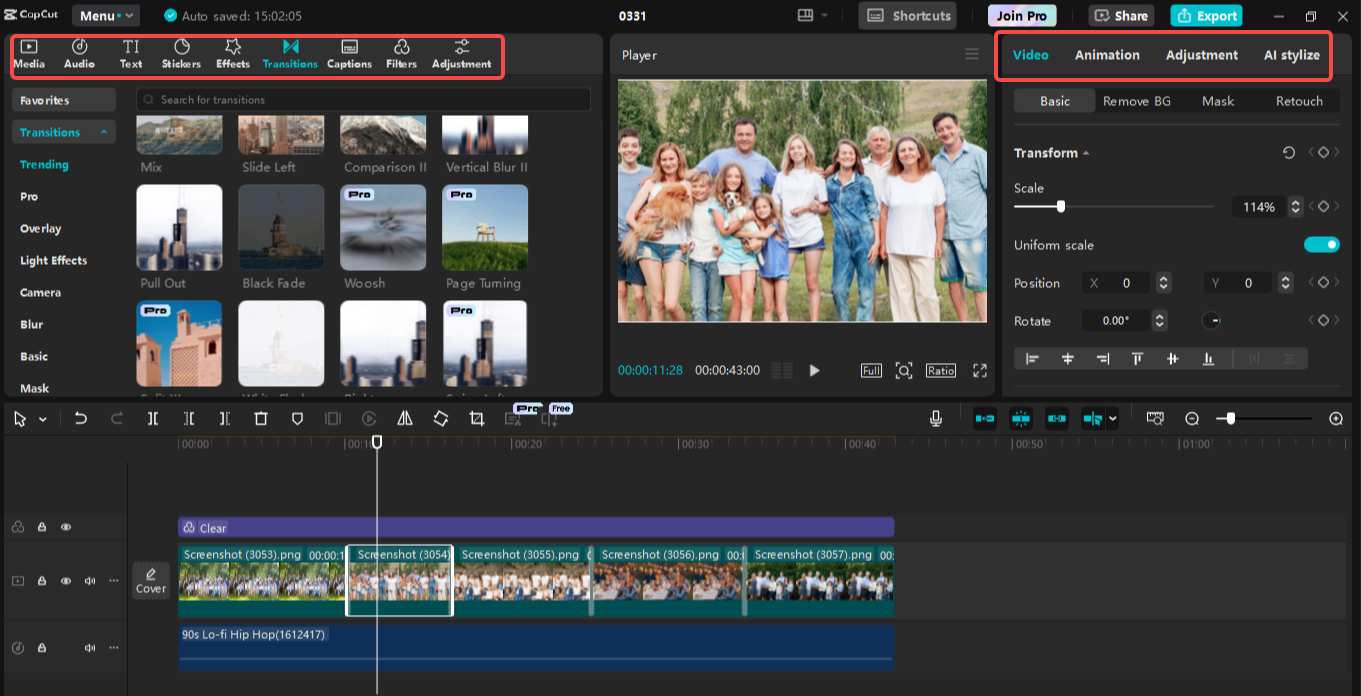The width and height of the screenshot is (1361, 696).
Task: Zoom out the timeline with minus magnifier
Action: click(1192, 419)
